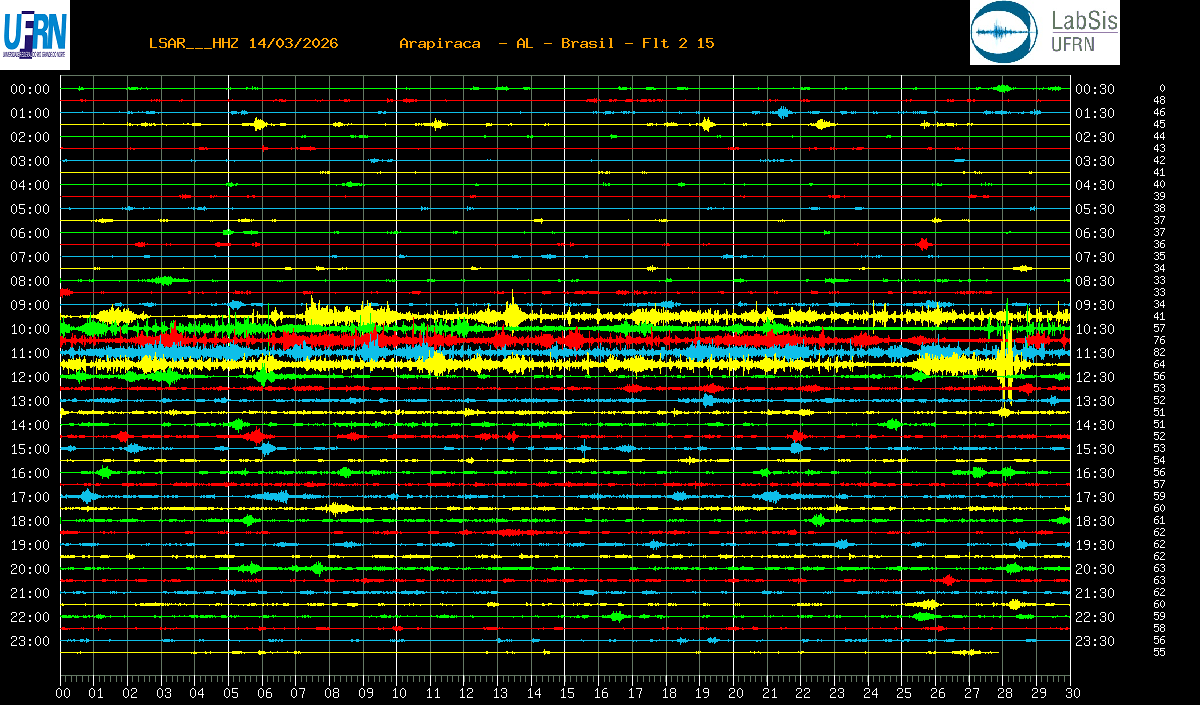
Task: Select the 11:30 label on the right axis
Action: tap(1095, 353)
